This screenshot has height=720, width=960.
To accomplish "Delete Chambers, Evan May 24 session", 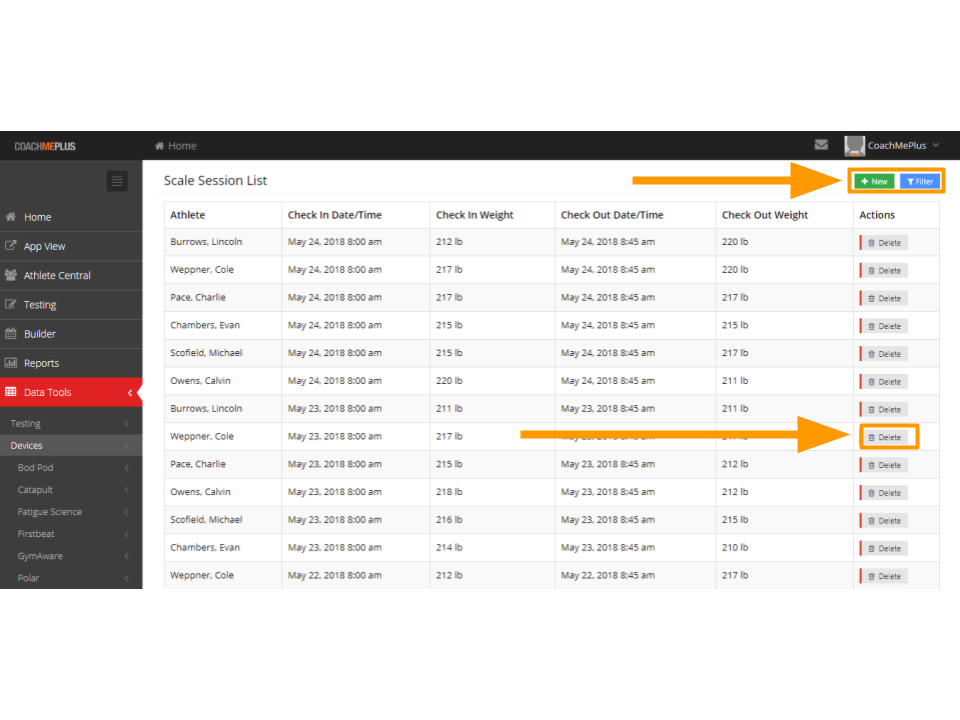I will point(883,326).
